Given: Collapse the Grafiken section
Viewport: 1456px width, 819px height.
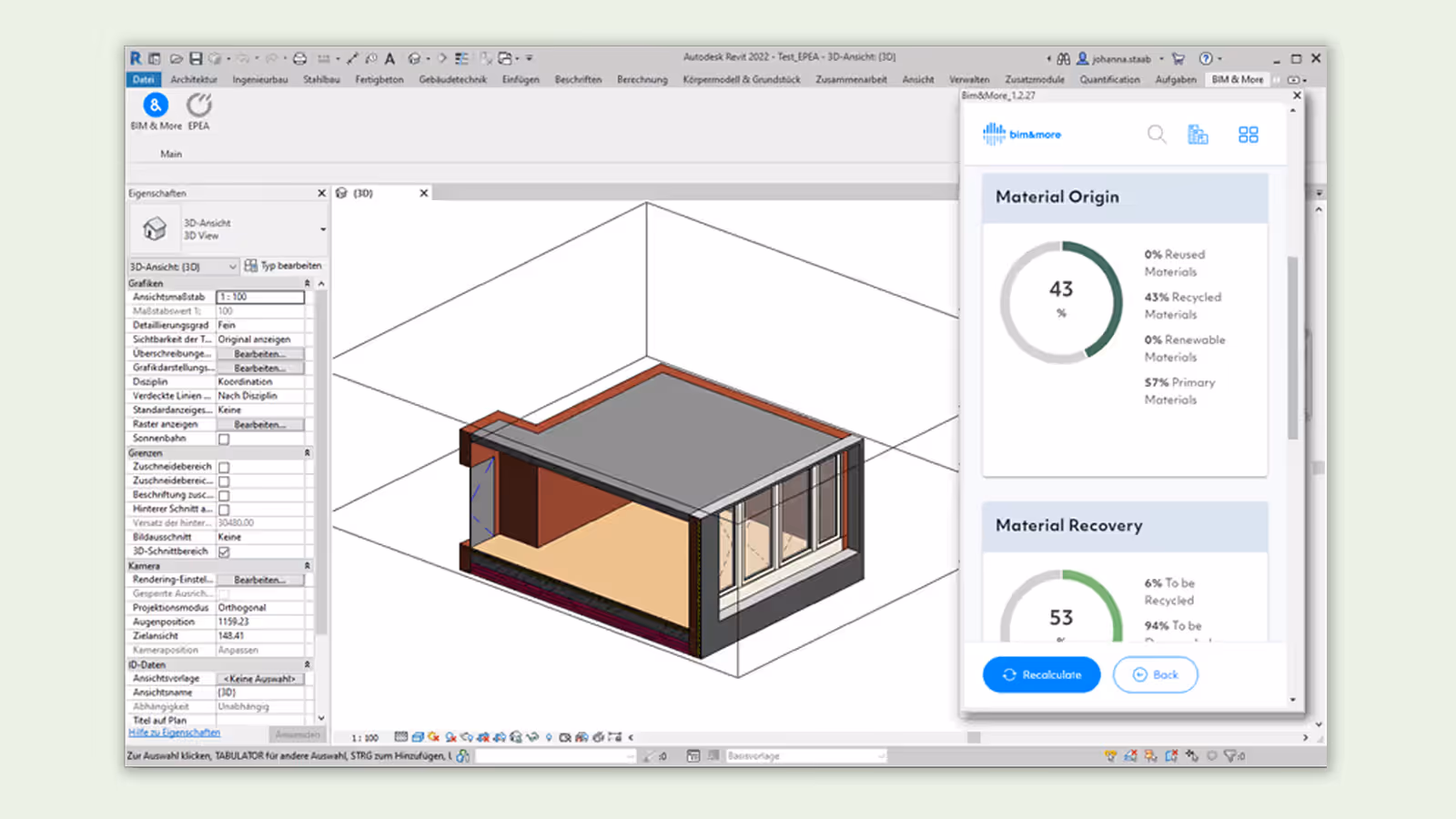Looking at the screenshot, I should point(307,283).
